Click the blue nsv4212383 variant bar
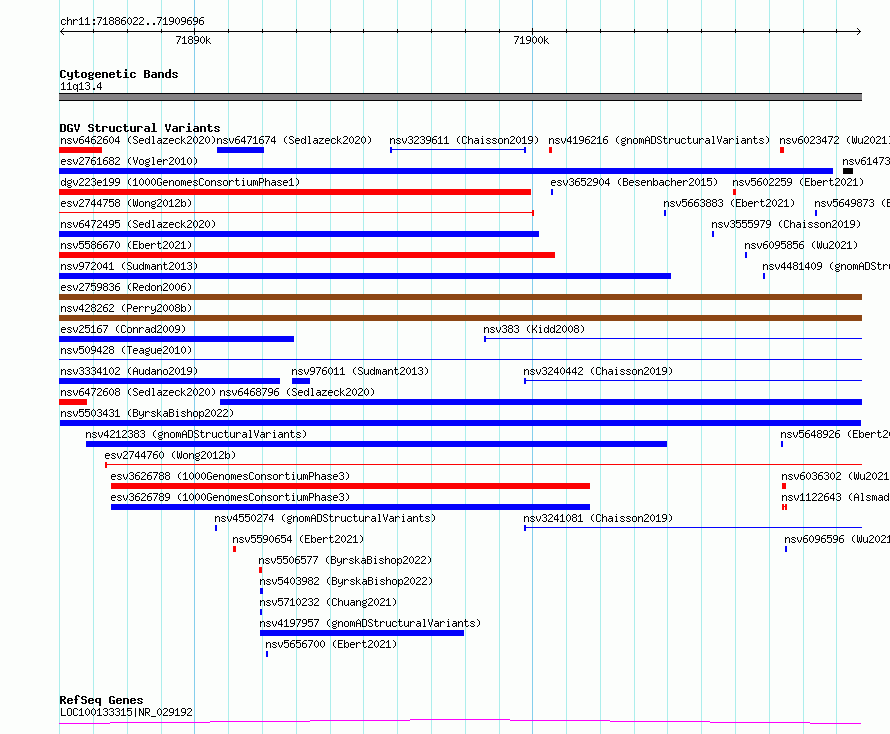The height and width of the screenshot is (734, 890). (x=376, y=444)
